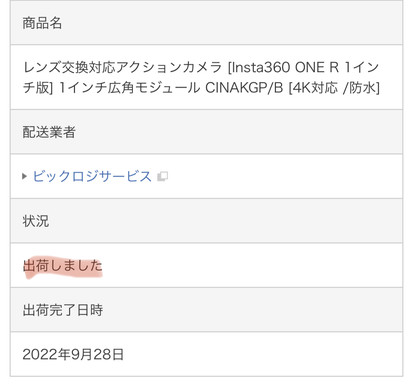Click the triangle arrow before ビックロジサービス
The height and width of the screenshot is (387, 413).
[x=24, y=176]
